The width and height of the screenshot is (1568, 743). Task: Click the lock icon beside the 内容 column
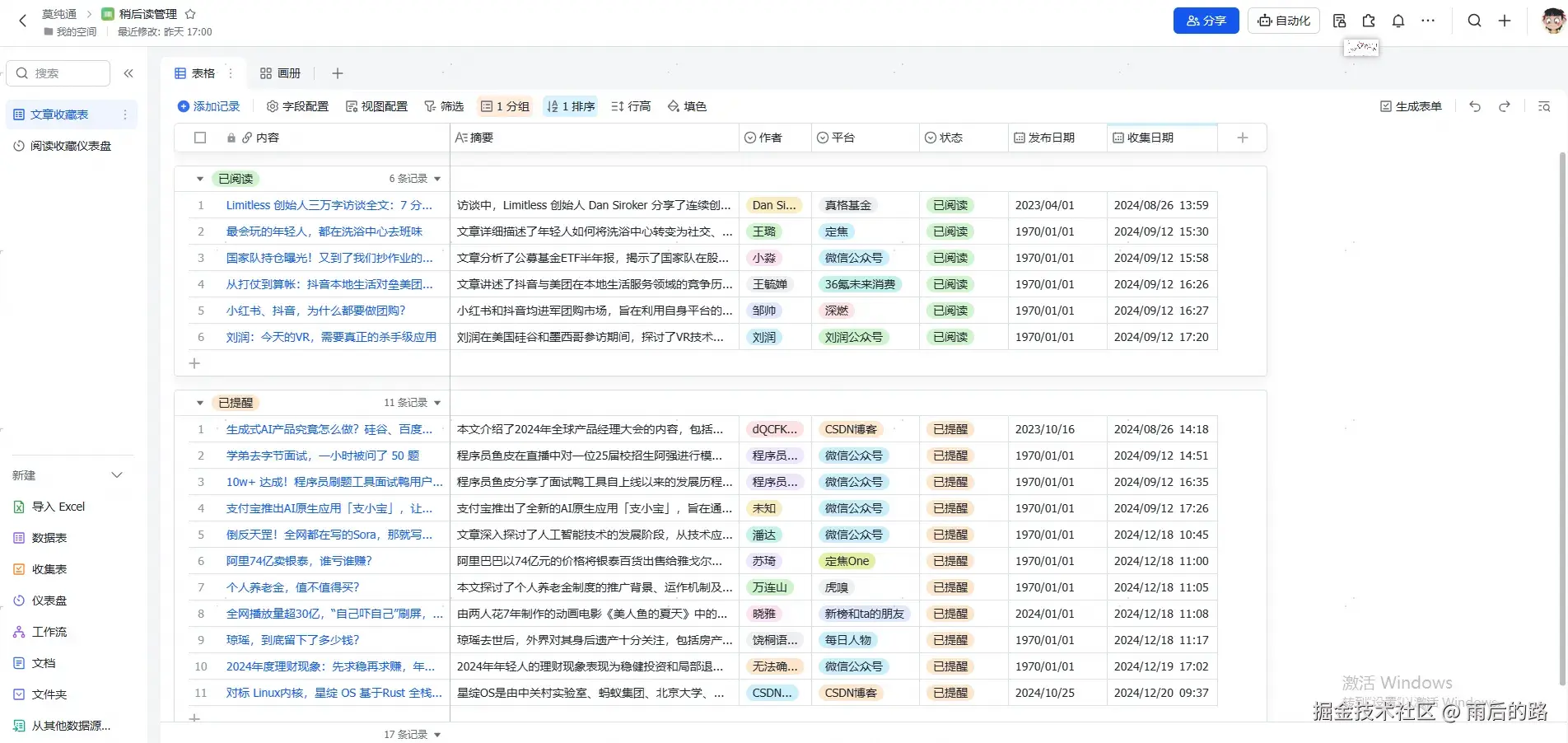tap(231, 138)
